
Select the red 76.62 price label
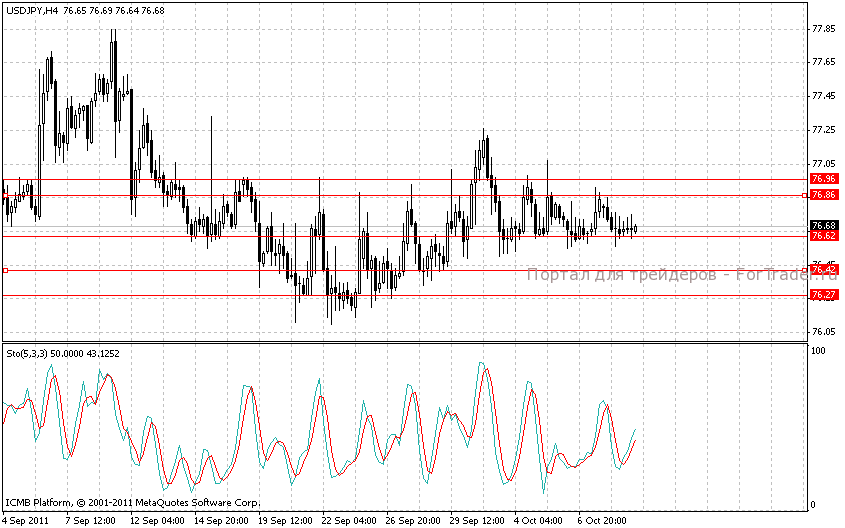point(824,236)
